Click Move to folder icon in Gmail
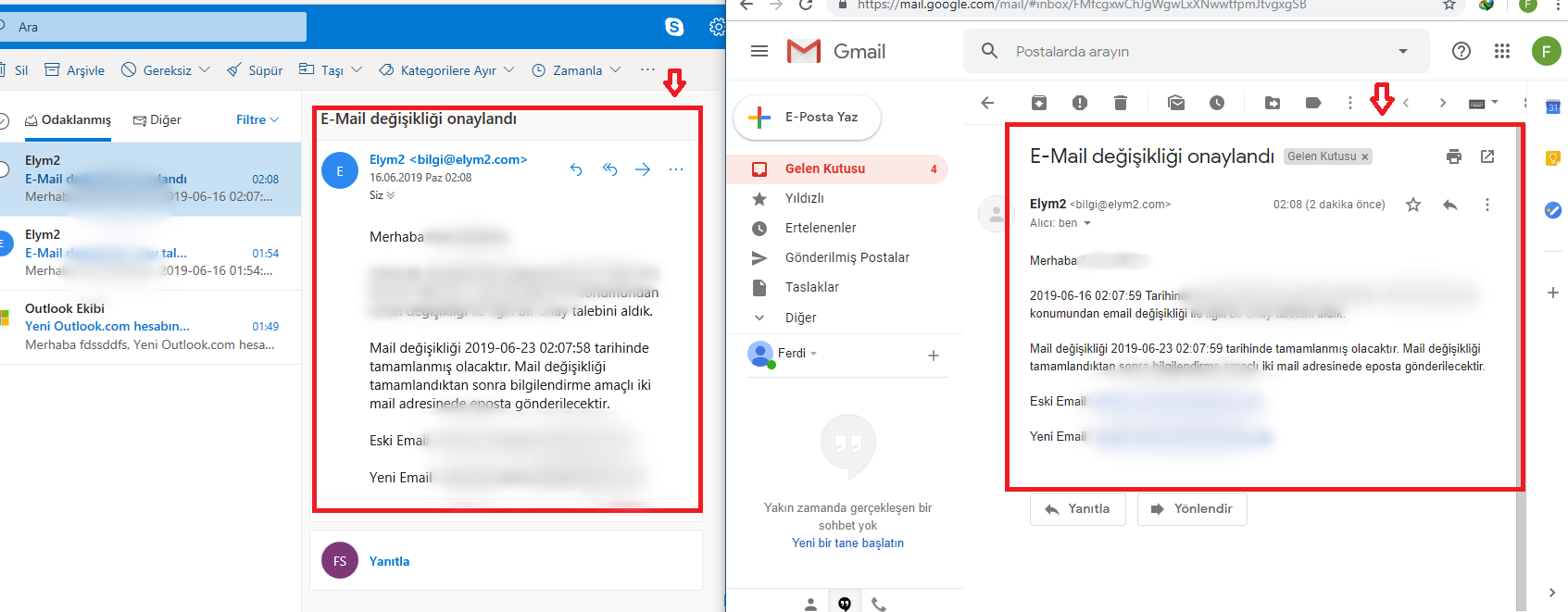The width and height of the screenshot is (1568, 612). [1273, 103]
